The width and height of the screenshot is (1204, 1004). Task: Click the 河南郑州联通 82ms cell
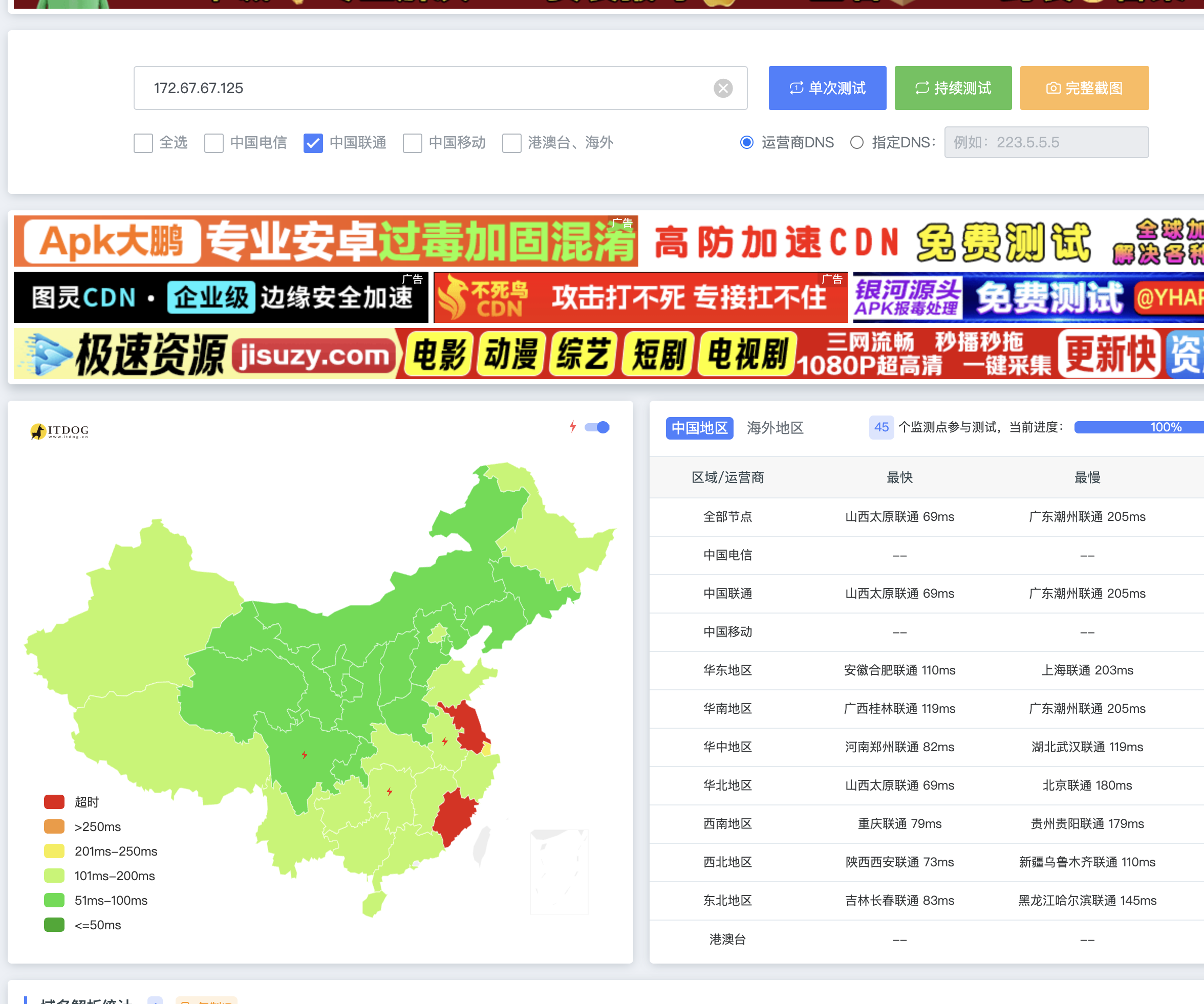[899, 747]
